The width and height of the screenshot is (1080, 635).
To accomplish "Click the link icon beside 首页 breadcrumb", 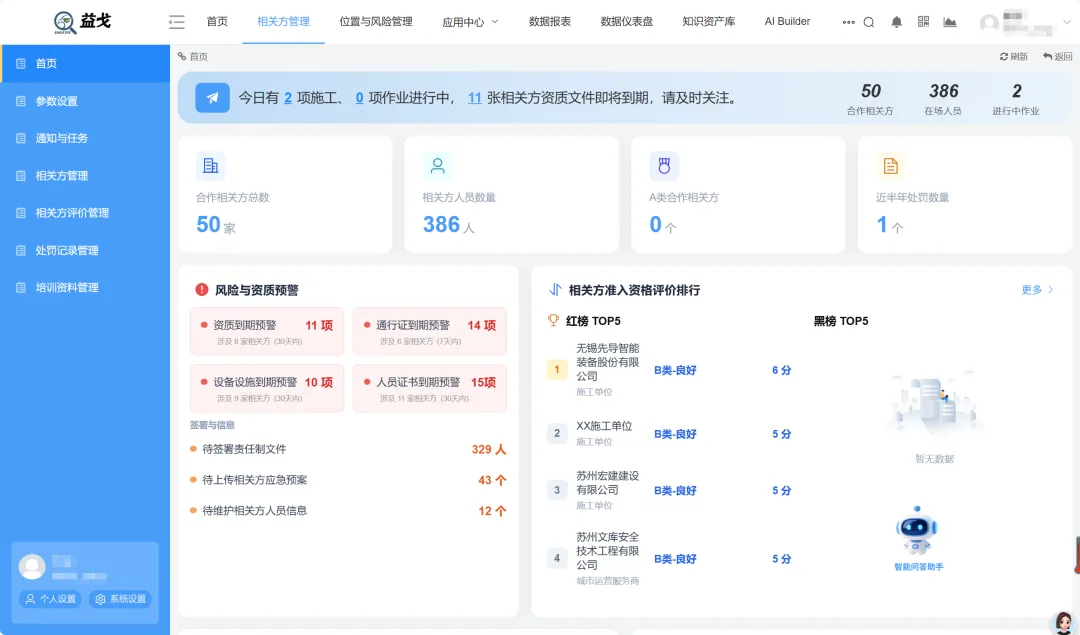I will [182, 56].
